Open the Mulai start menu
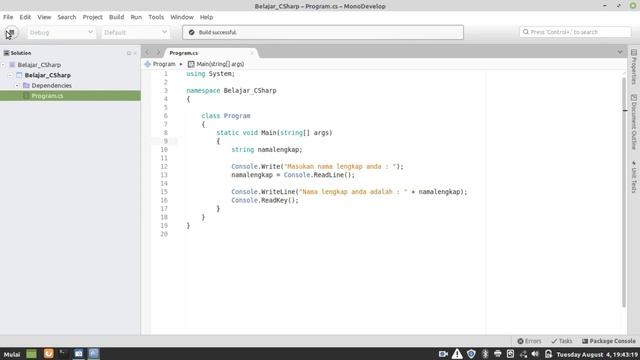 tap(12, 354)
